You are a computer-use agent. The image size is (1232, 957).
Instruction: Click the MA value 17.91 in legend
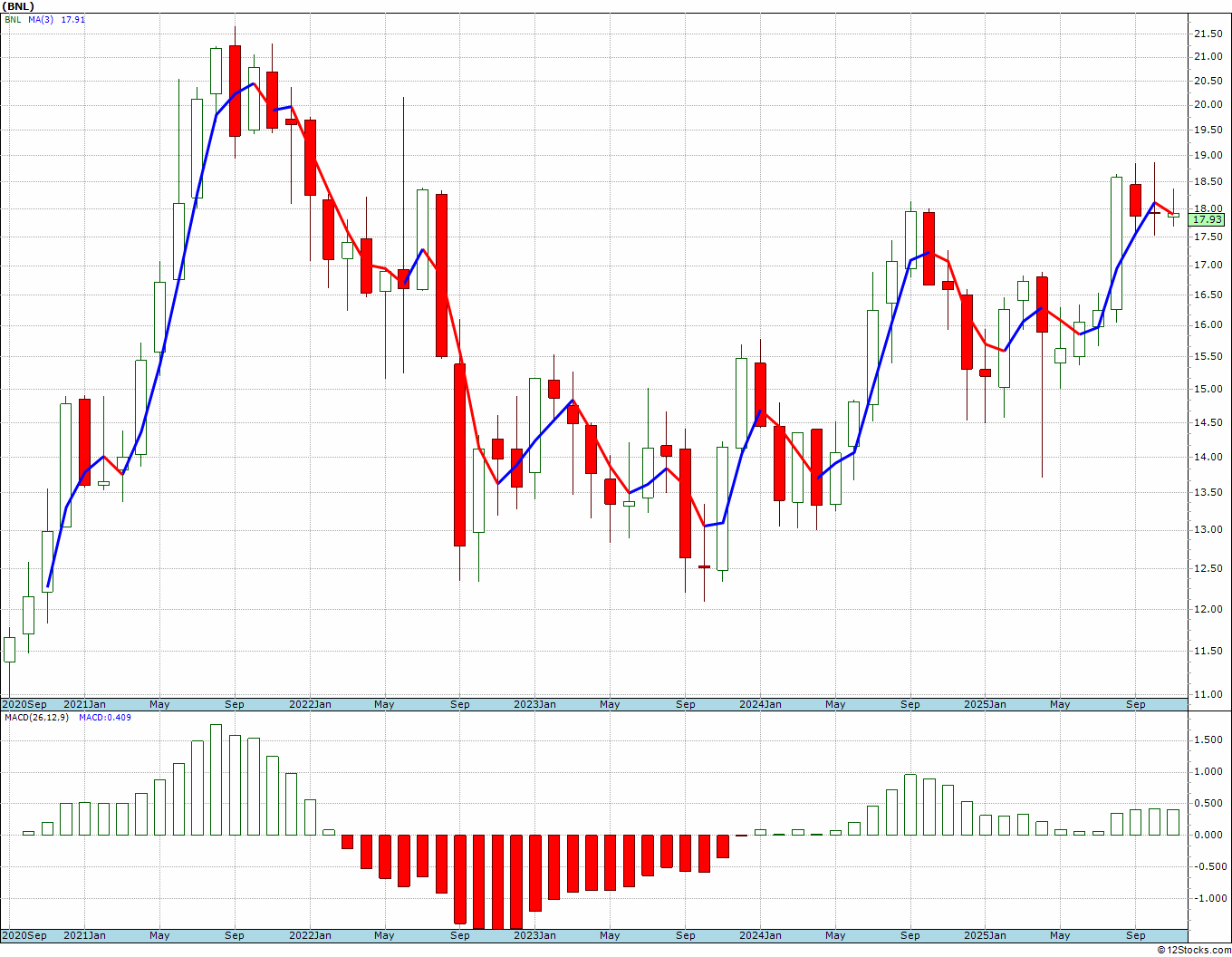click(x=73, y=19)
